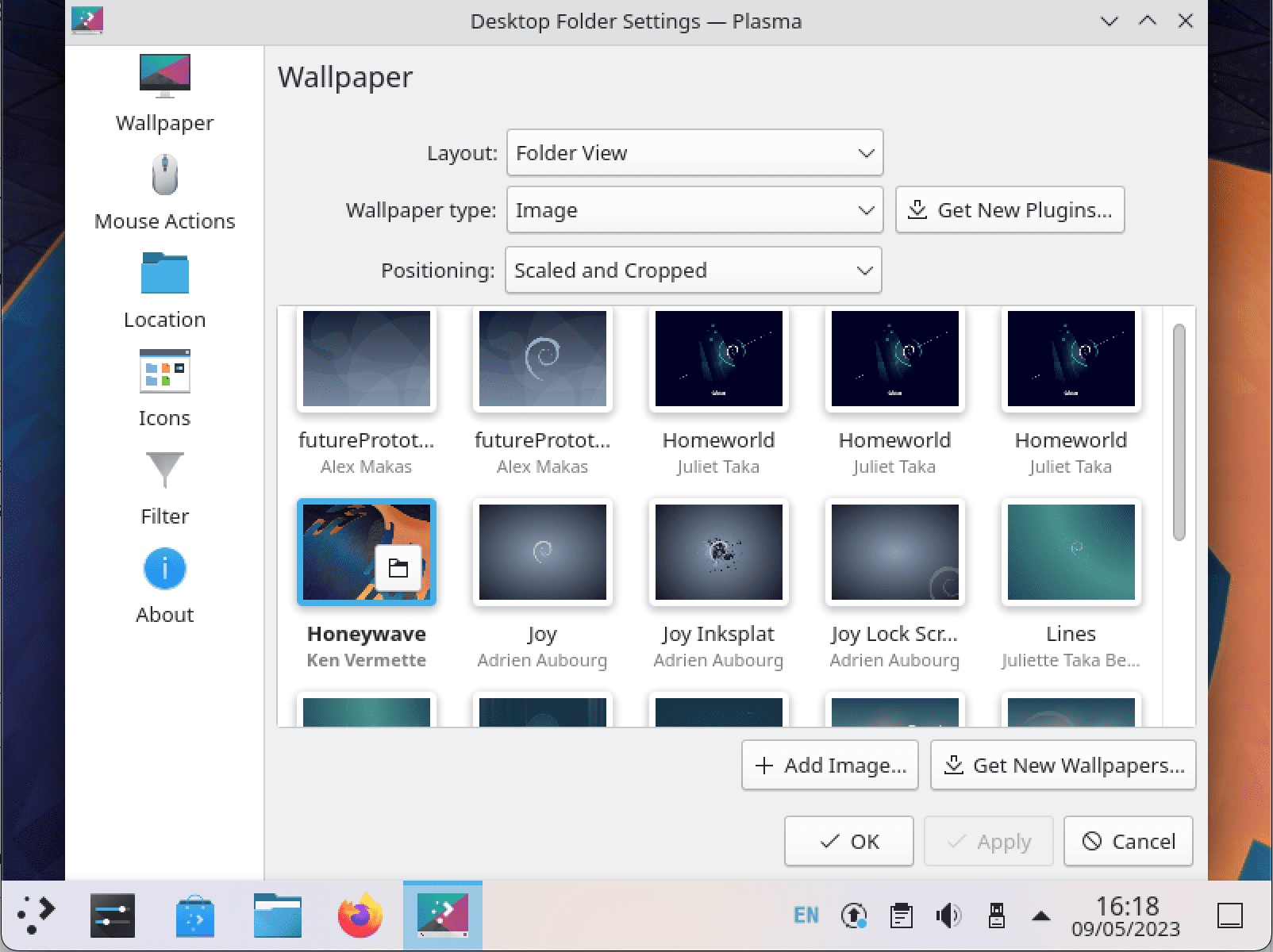Expand the hidden system tray icons arrow
The width and height of the screenshot is (1273, 952).
pos(1041,916)
